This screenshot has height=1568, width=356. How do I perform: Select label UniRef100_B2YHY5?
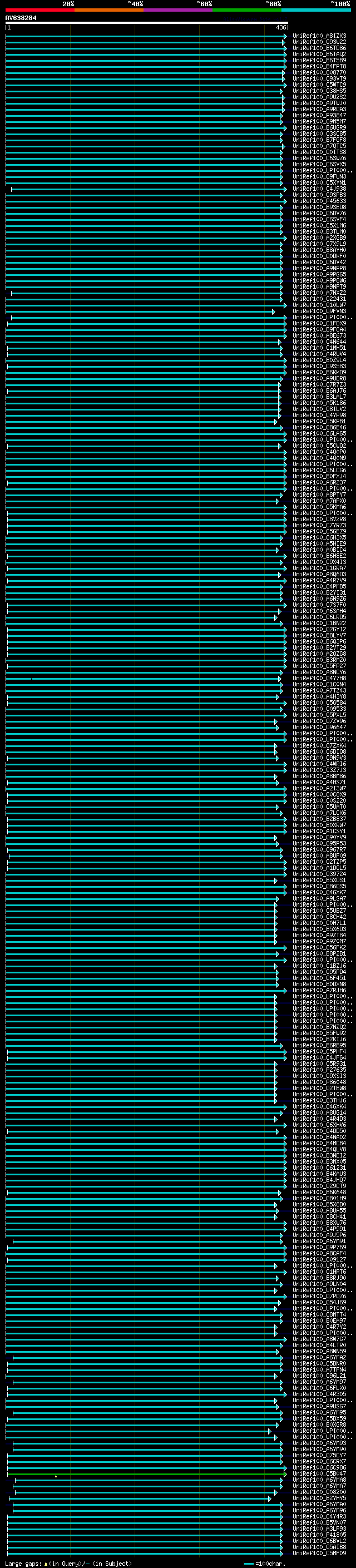pyautogui.click(x=319, y=1497)
